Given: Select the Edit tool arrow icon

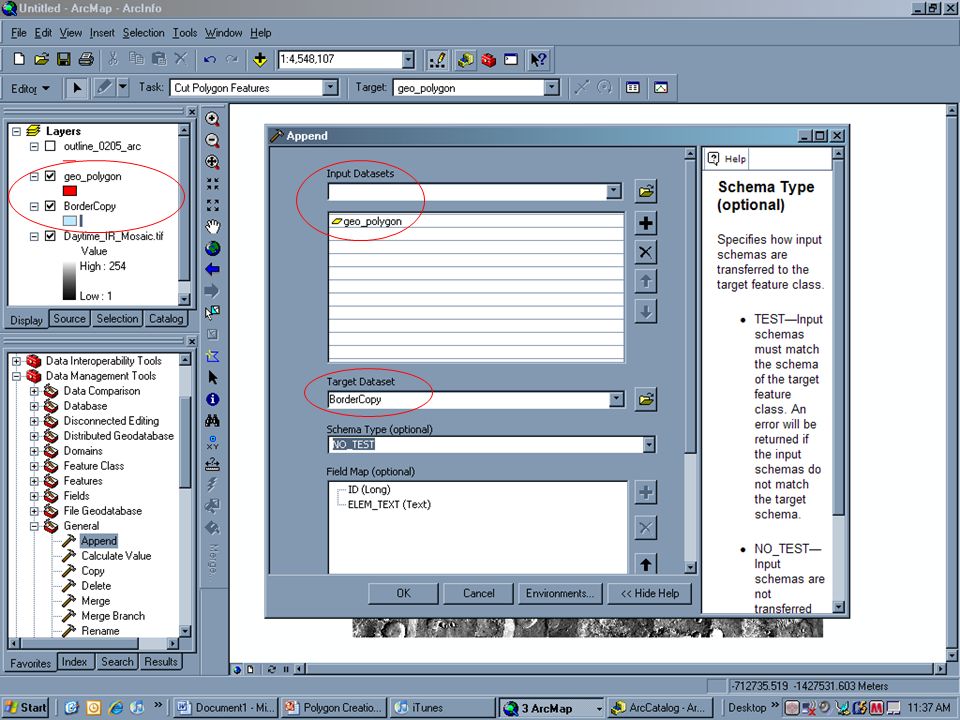Looking at the screenshot, I should pyautogui.click(x=77, y=88).
